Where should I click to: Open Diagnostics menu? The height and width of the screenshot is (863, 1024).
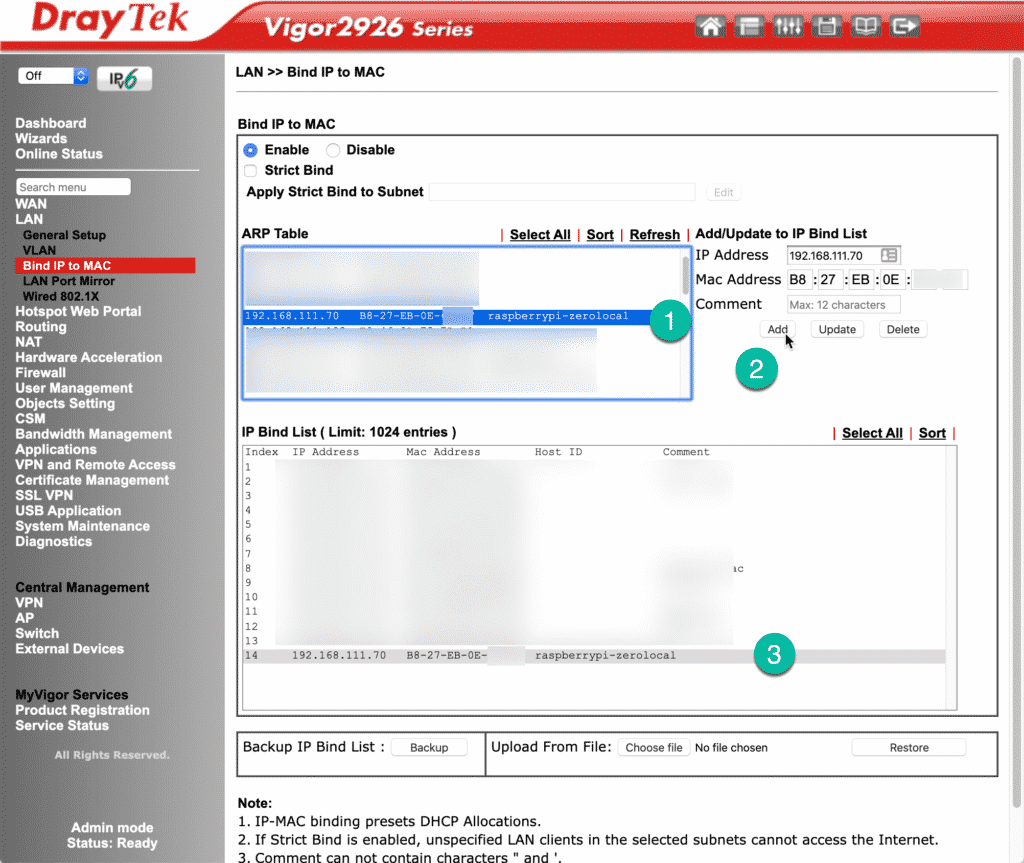(54, 542)
